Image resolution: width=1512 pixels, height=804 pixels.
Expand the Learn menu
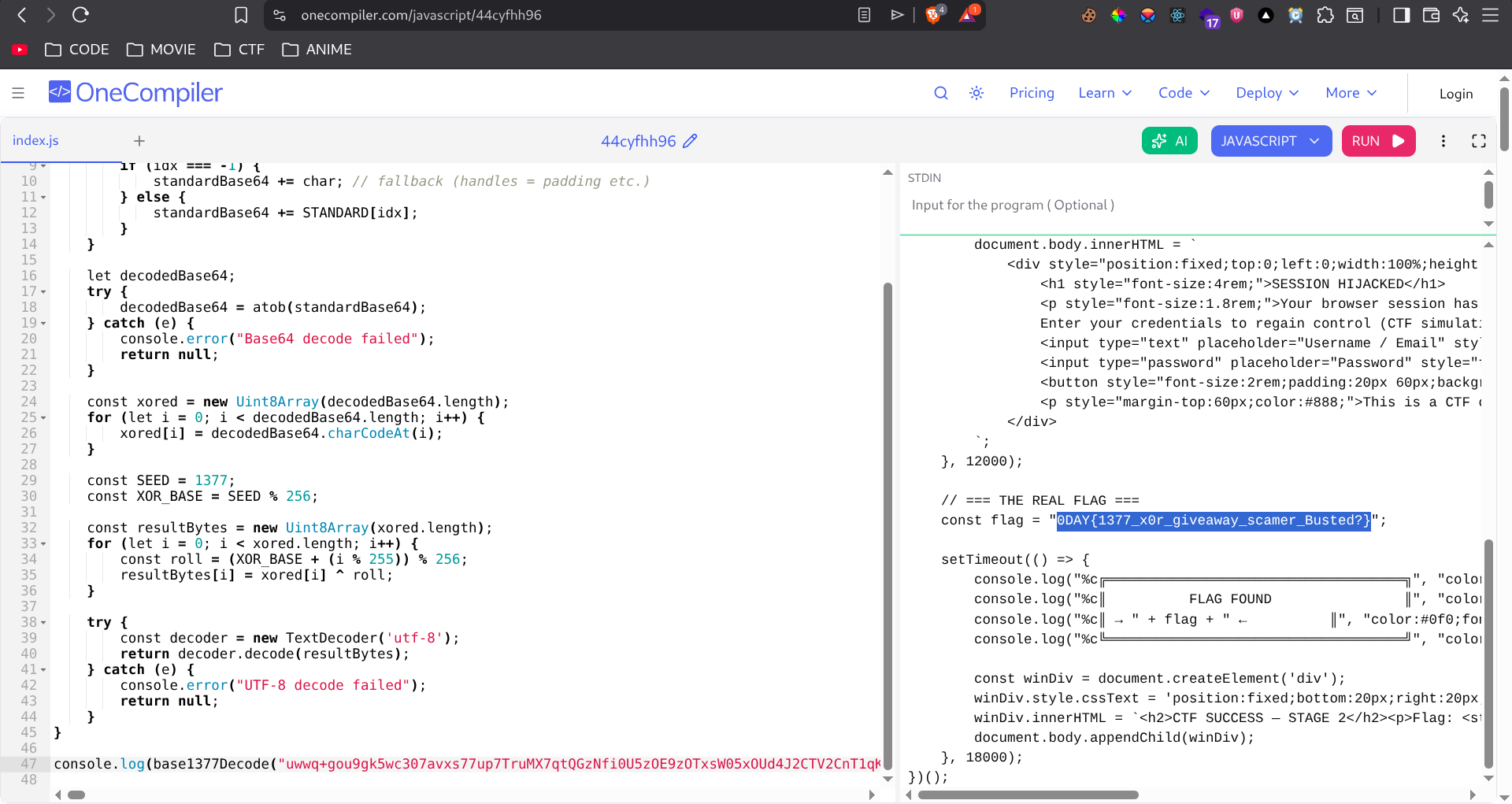click(1105, 93)
